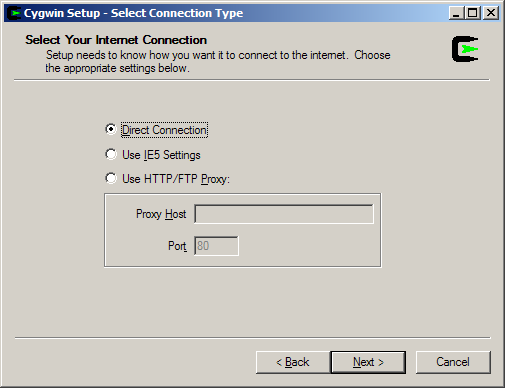Image resolution: width=505 pixels, height=388 pixels.
Task: Minimize the Cygwin Setup window
Action: 456,13
